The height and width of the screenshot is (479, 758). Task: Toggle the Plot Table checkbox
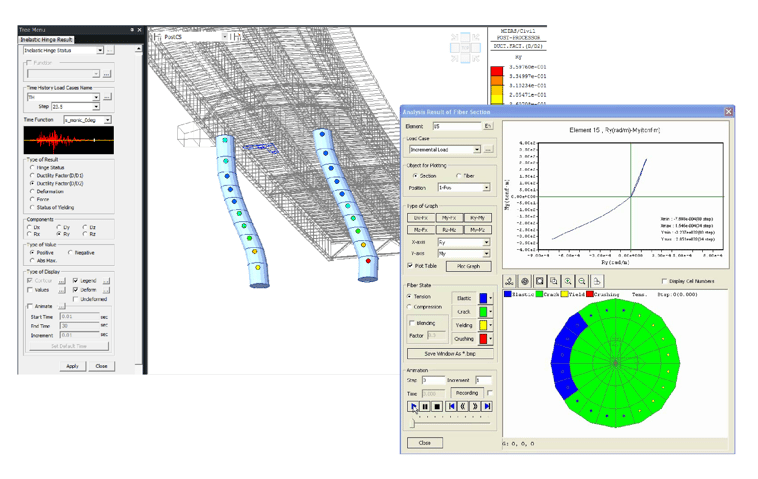[411, 266]
